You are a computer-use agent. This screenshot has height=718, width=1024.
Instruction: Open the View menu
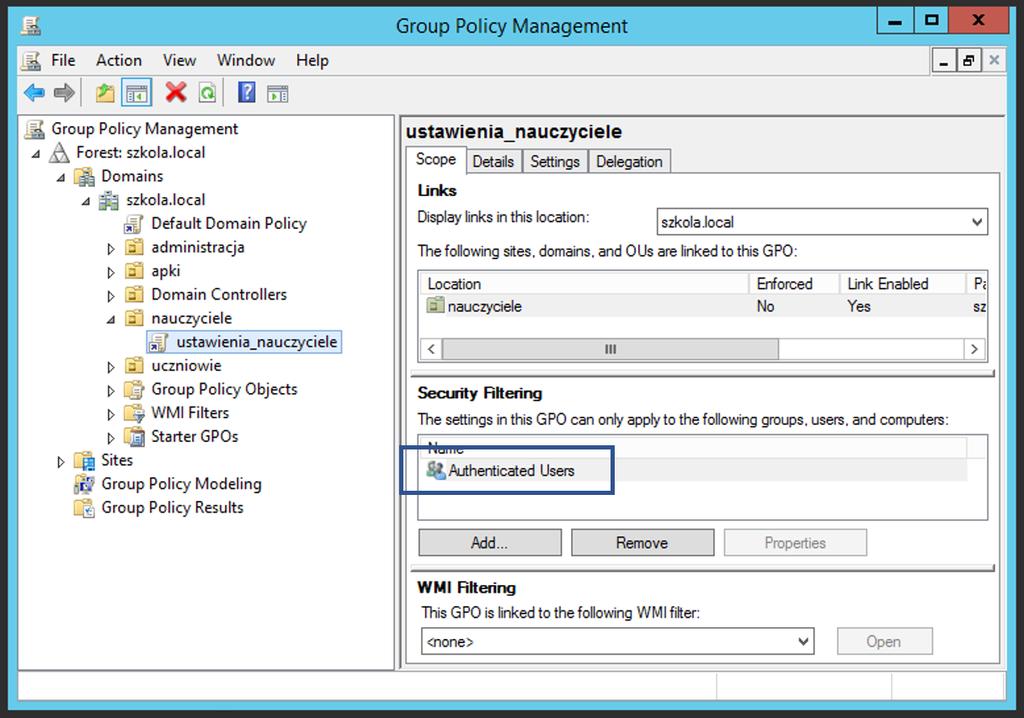tap(180, 60)
